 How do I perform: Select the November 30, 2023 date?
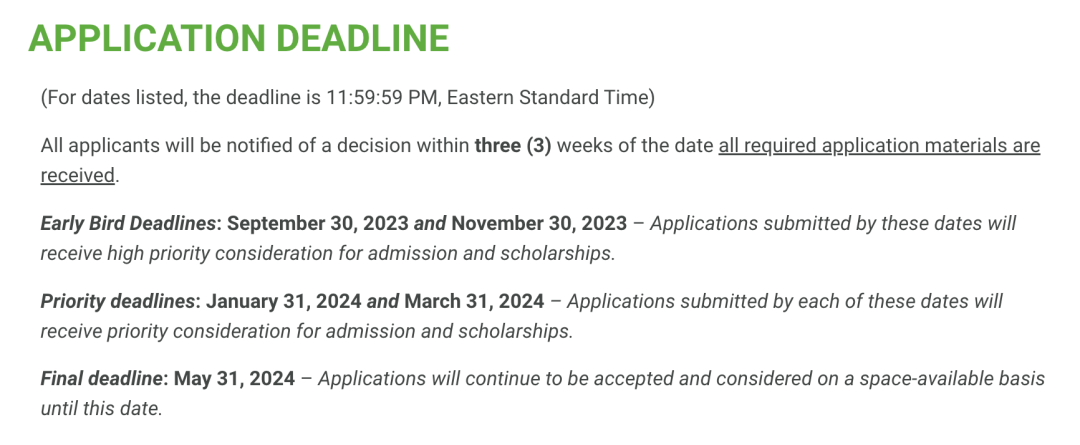tap(539, 224)
